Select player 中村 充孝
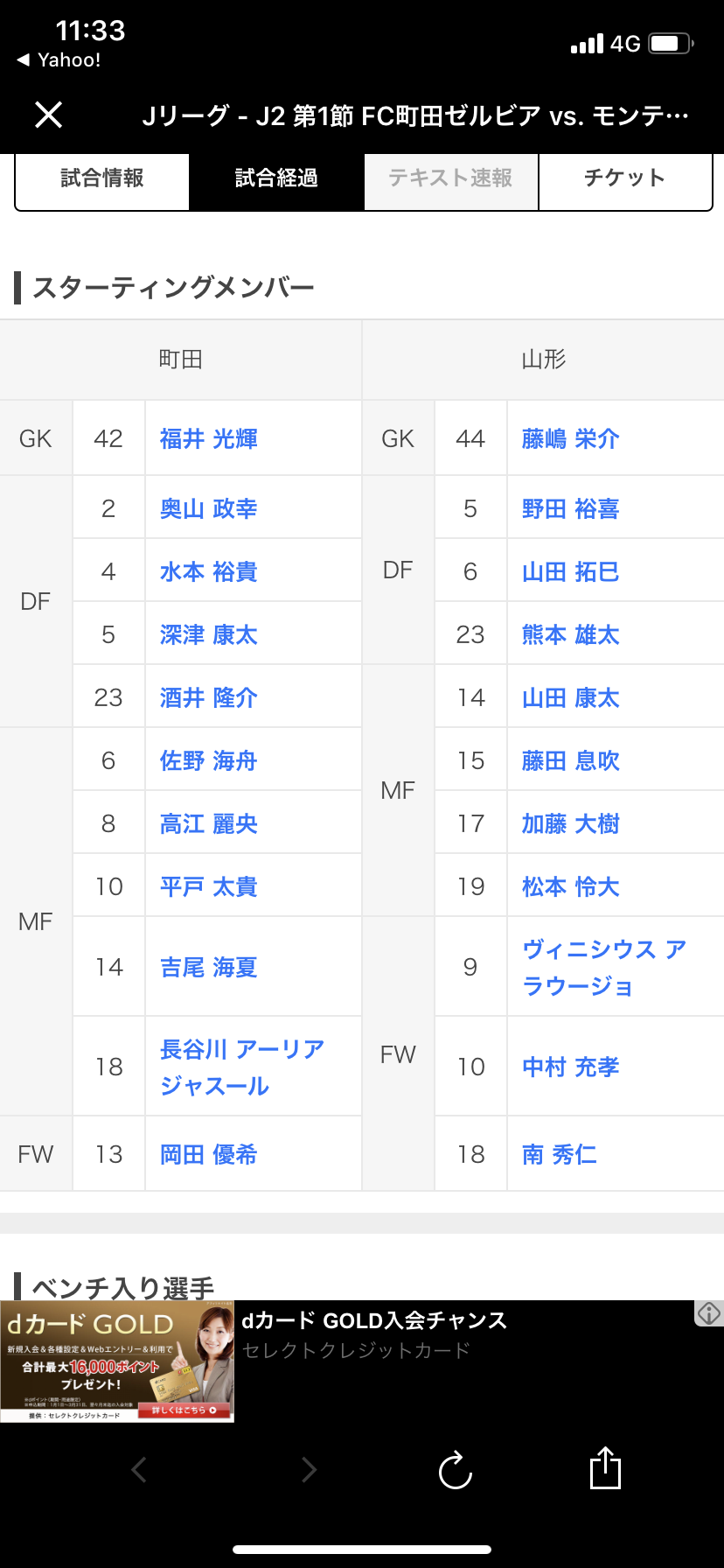The width and height of the screenshot is (724, 1568). (570, 1067)
